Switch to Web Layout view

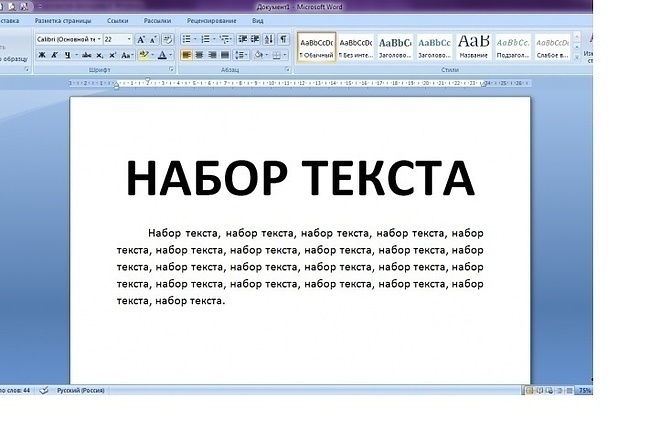click(x=550, y=391)
